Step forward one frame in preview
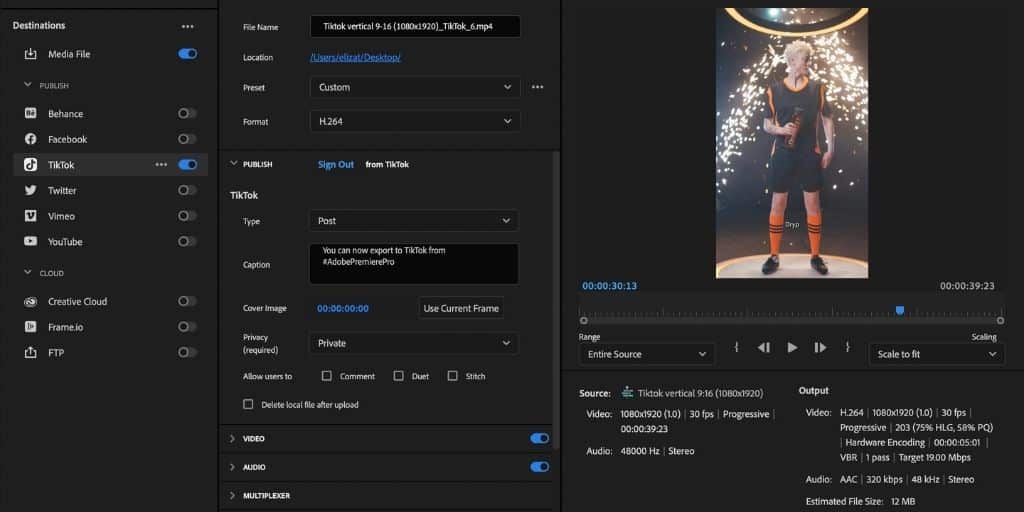1024x512 pixels. tap(820, 347)
